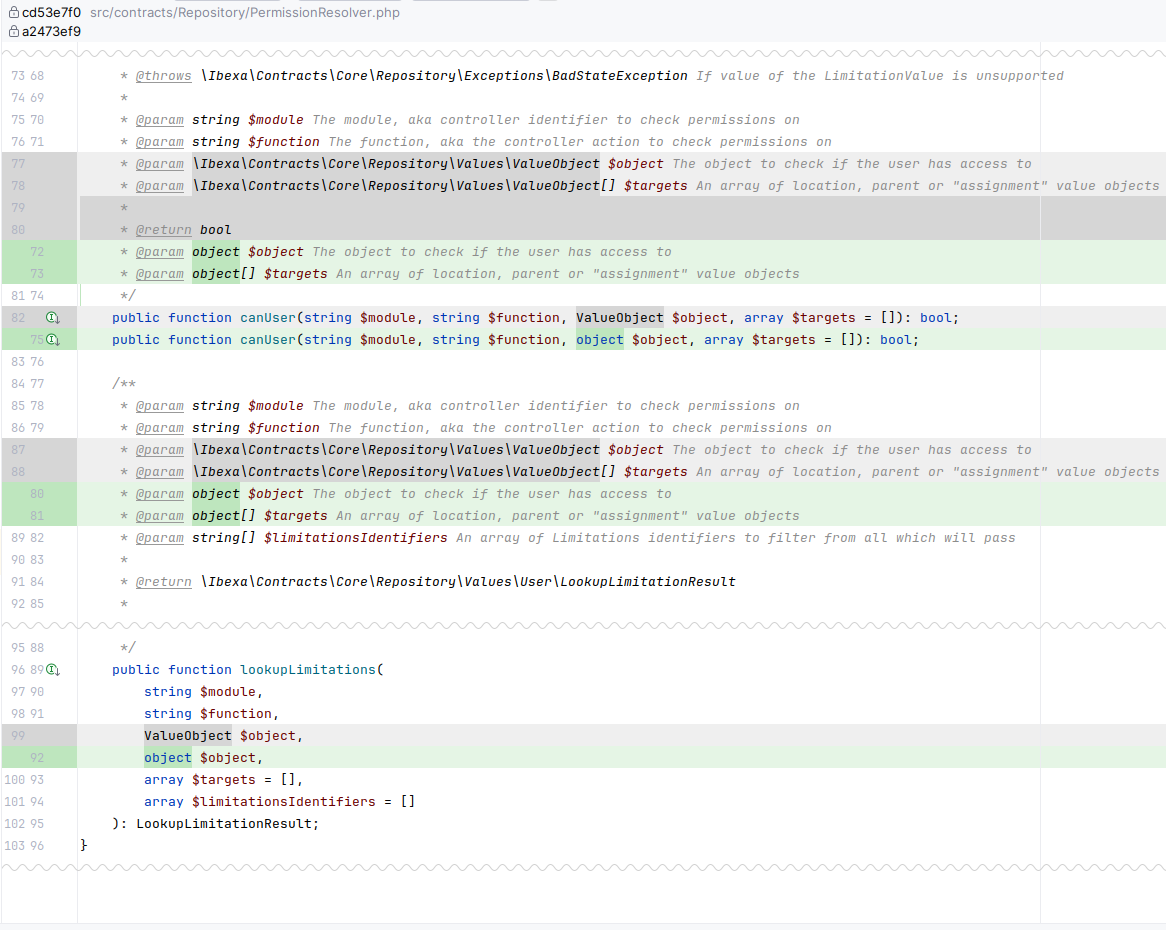This screenshot has height=930, width=1166.
Task: Click the implementations gutter icon on line 82
Action: (53, 317)
